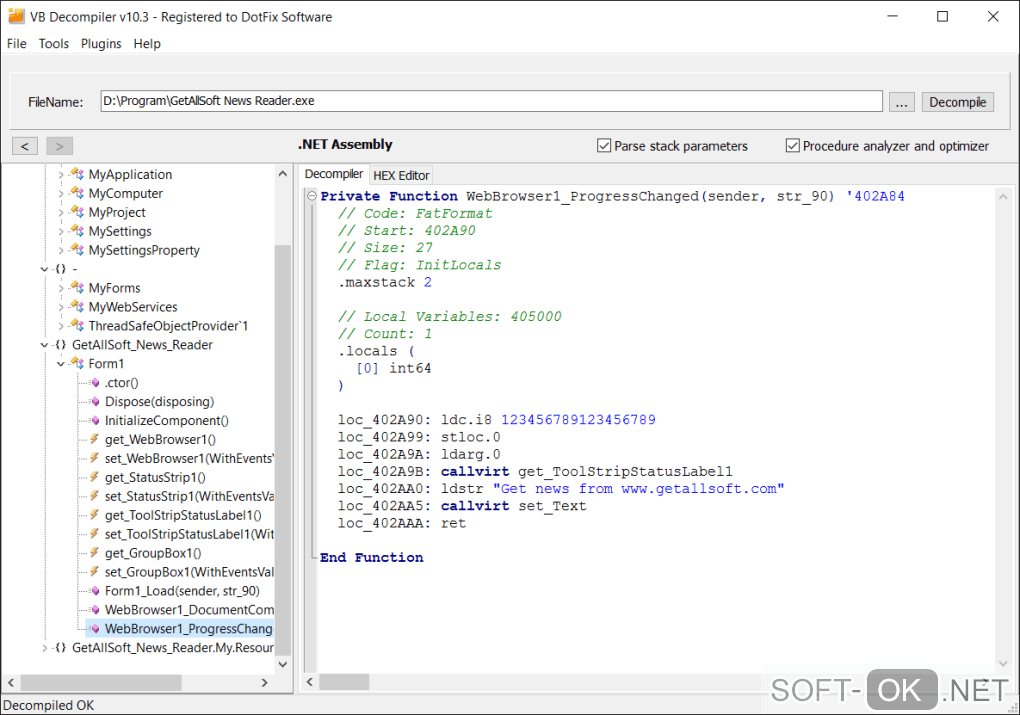Click the property icon beside get_WebBrowser1()

click(x=94, y=440)
